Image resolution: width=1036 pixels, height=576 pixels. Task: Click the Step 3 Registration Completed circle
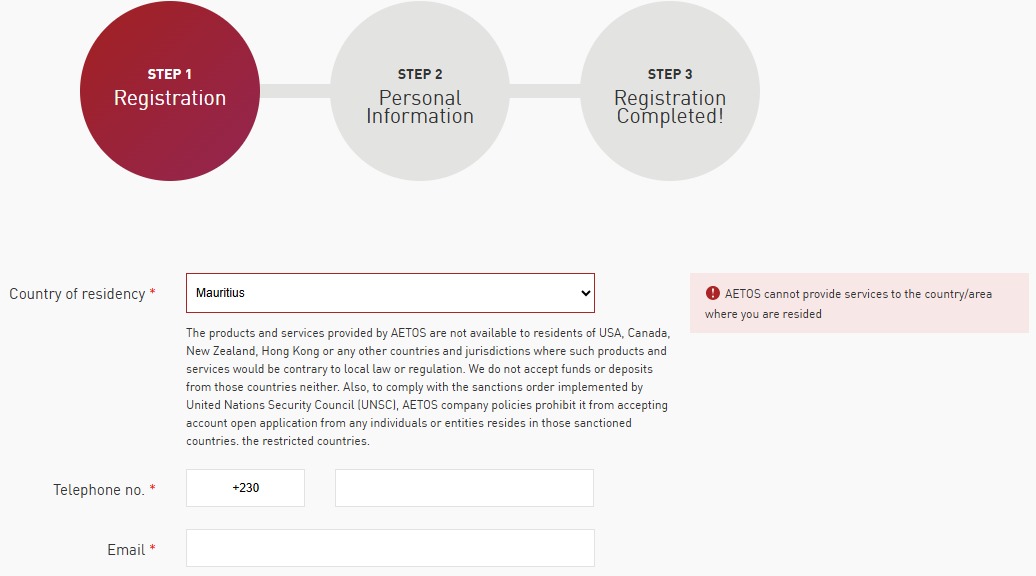(x=670, y=93)
